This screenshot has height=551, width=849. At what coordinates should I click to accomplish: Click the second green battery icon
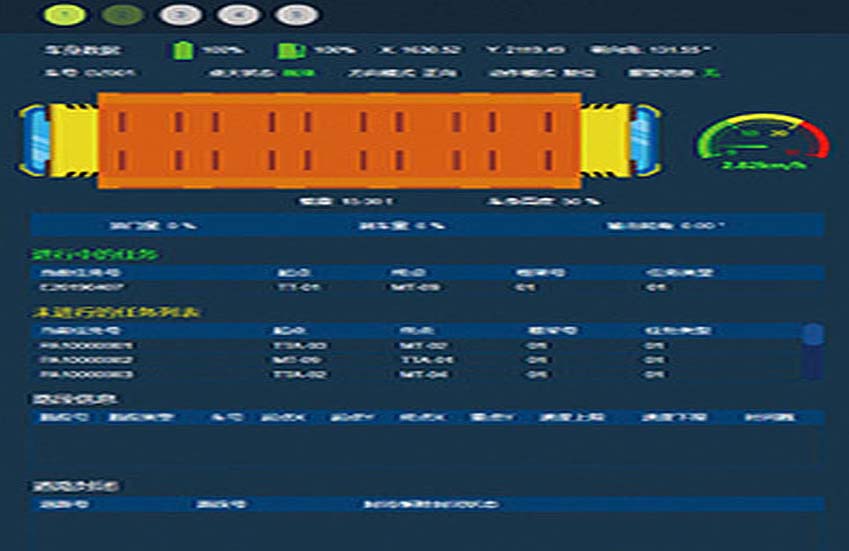click(286, 49)
